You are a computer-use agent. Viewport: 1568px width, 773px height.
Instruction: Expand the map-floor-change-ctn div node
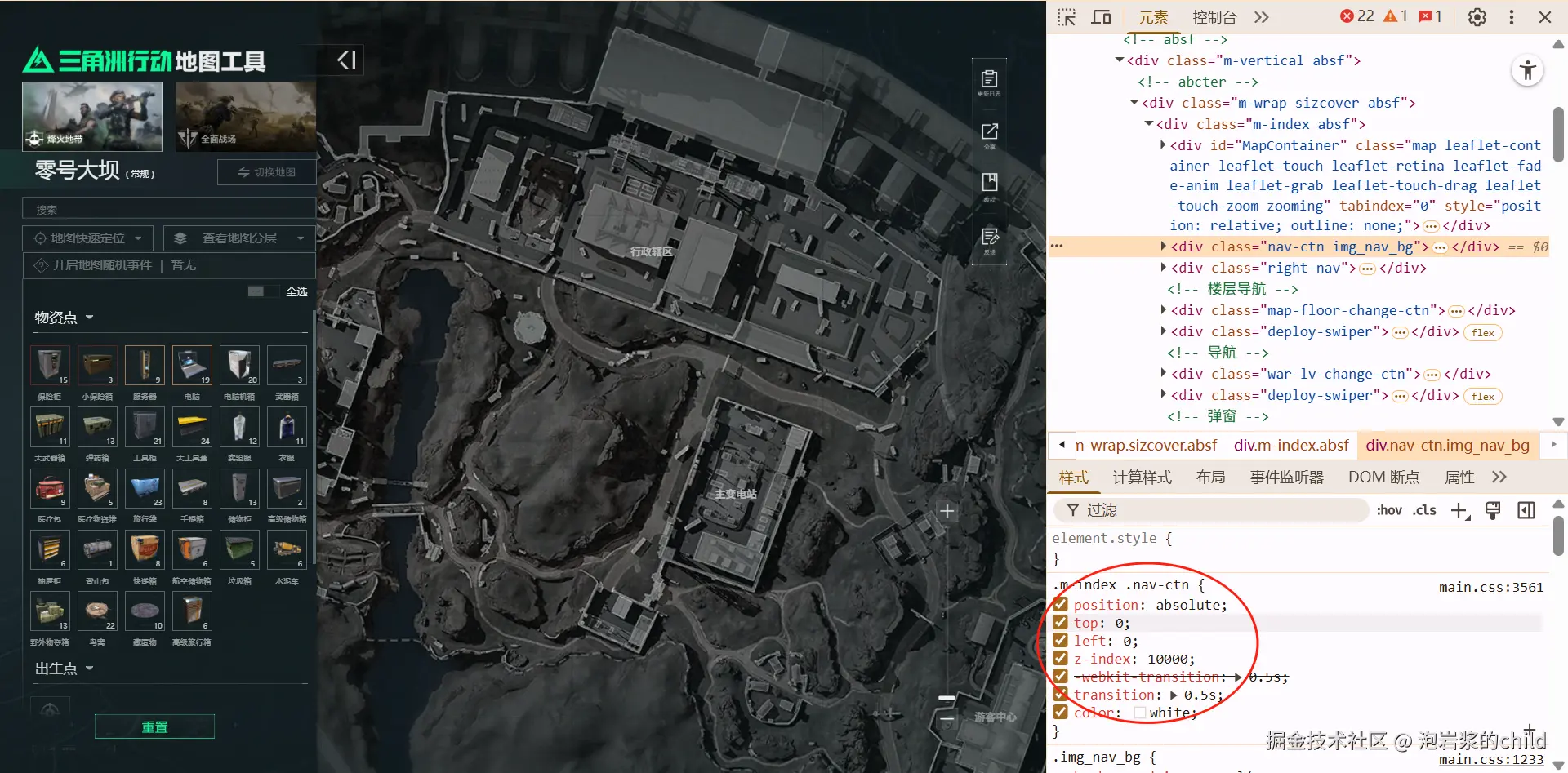tap(1163, 310)
